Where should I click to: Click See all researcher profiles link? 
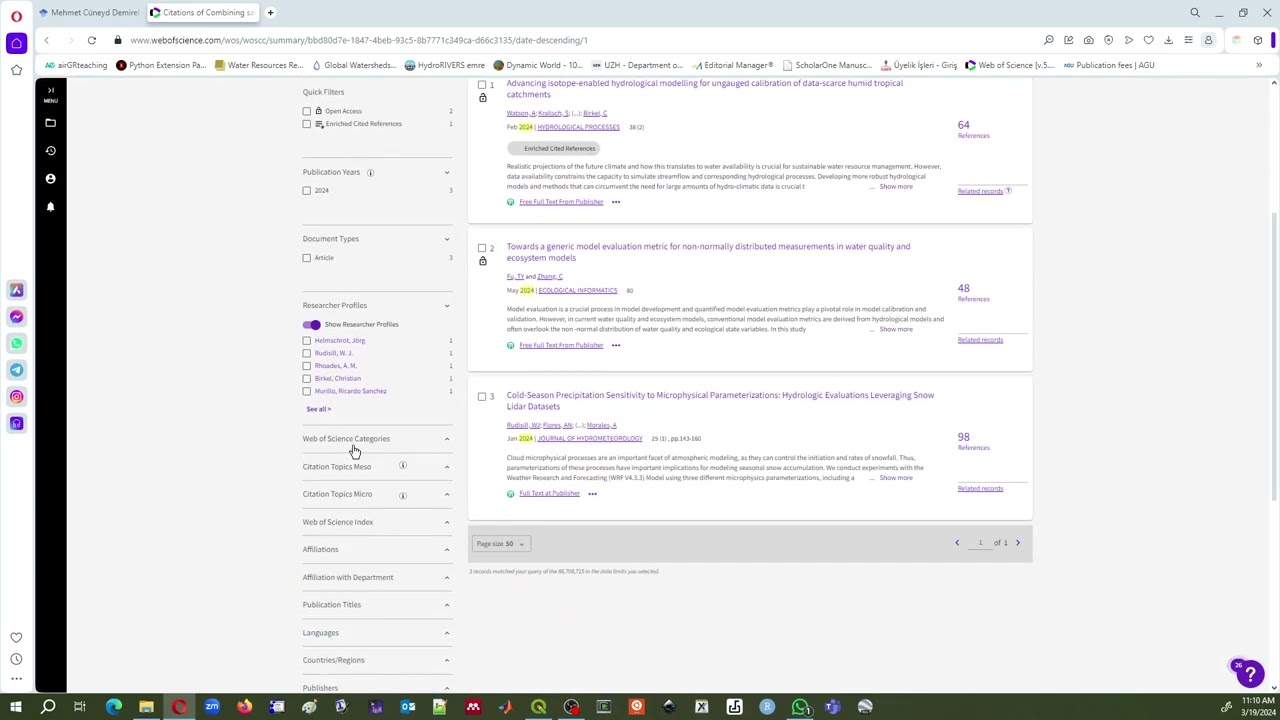click(318, 409)
